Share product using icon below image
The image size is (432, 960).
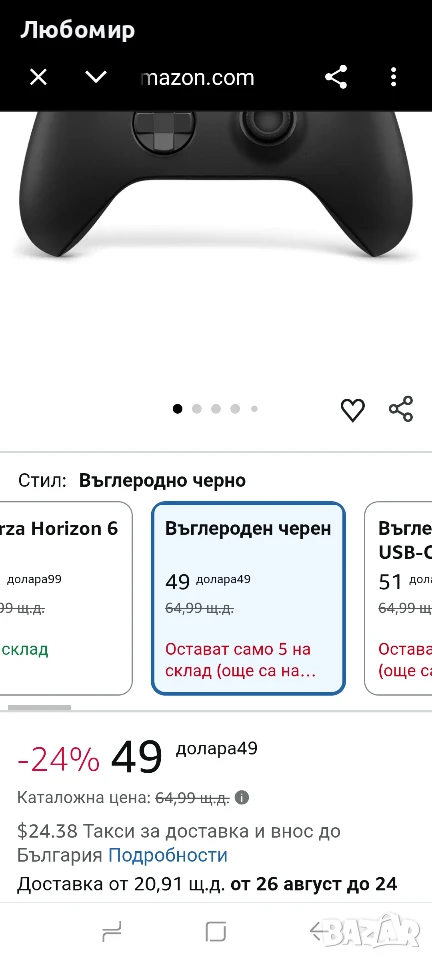pos(401,409)
